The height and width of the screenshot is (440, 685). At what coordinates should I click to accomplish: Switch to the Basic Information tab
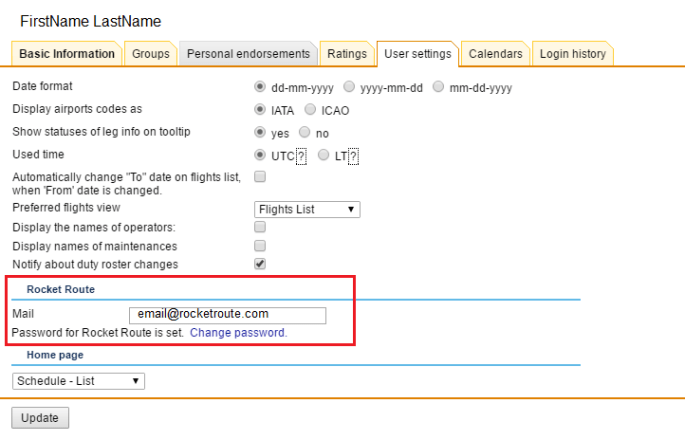pos(67,54)
